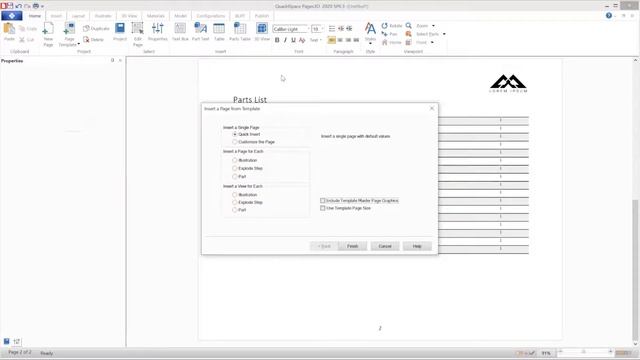The height and width of the screenshot is (360, 640).
Task: Select the Quick Insert radio option
Action: (235, 134)
